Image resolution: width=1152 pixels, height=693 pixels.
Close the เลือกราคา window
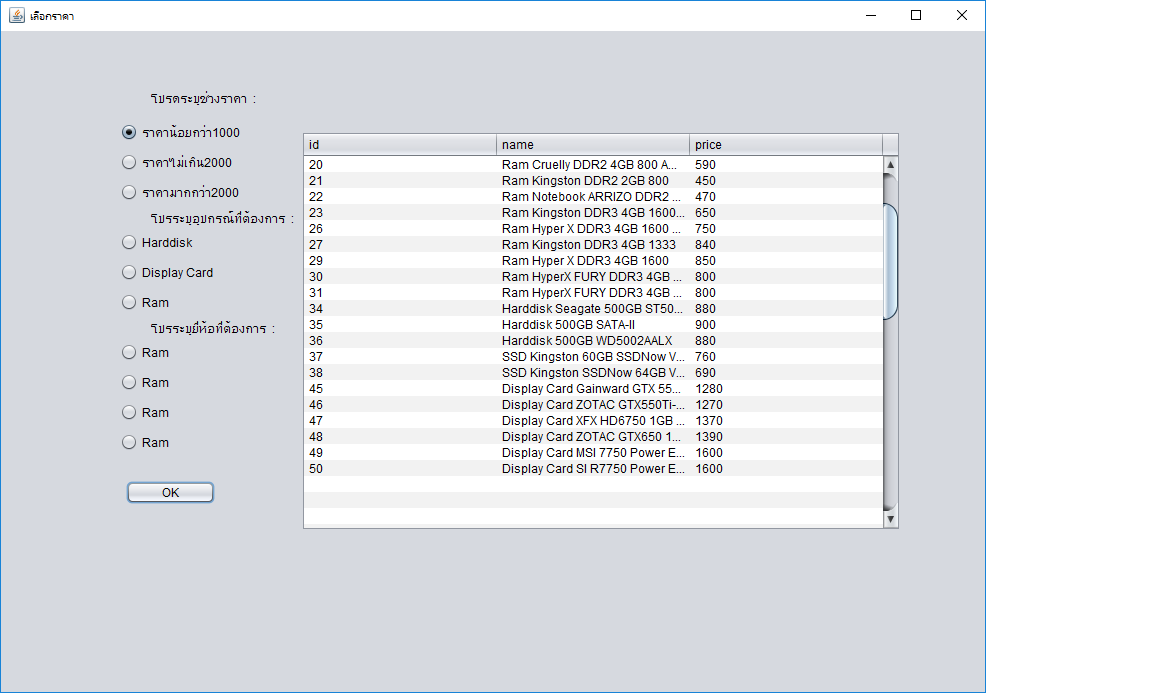point(962,15)
